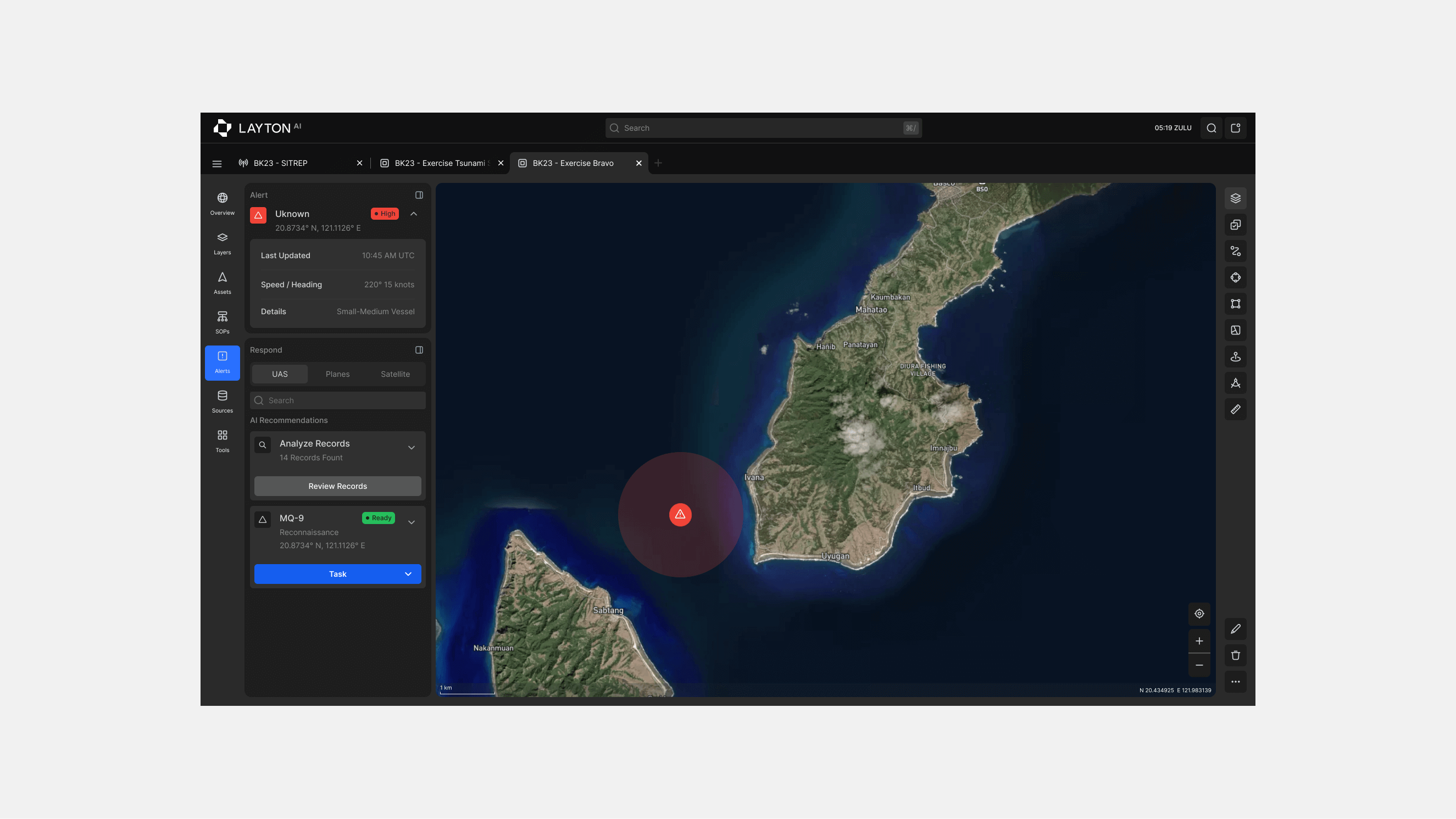
Task: Select the place pin marker tool
Action: [1235, 356]
